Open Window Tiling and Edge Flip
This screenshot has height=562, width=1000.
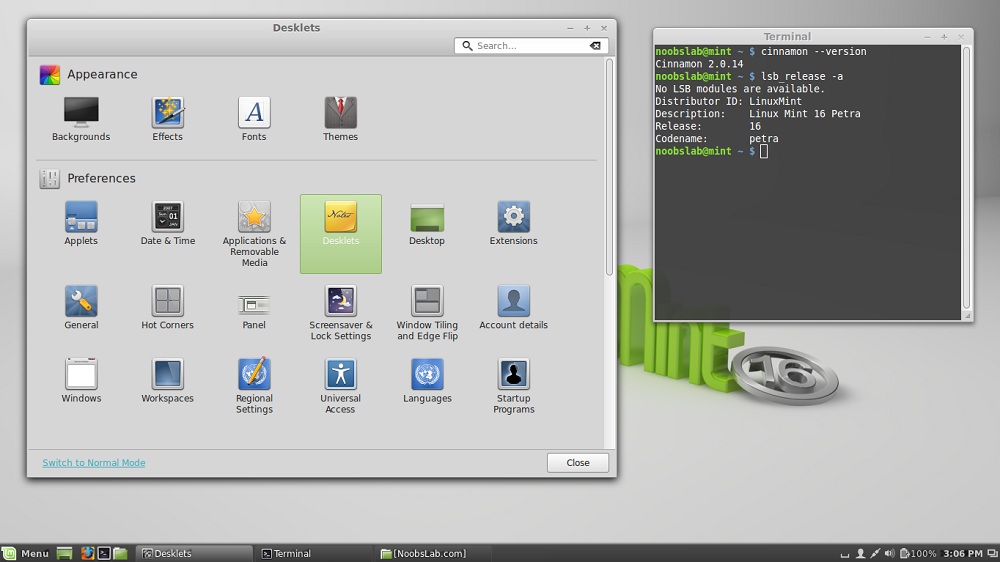pyautogui.click(x=427, y=301)
